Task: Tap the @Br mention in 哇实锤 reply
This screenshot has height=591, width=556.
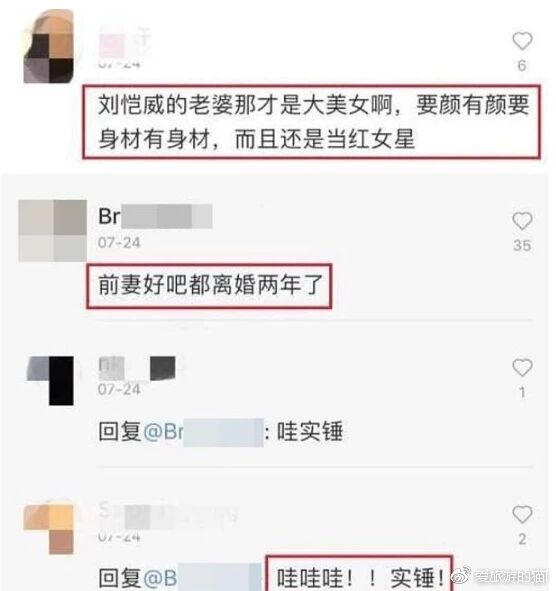Action: coord(204,432)
